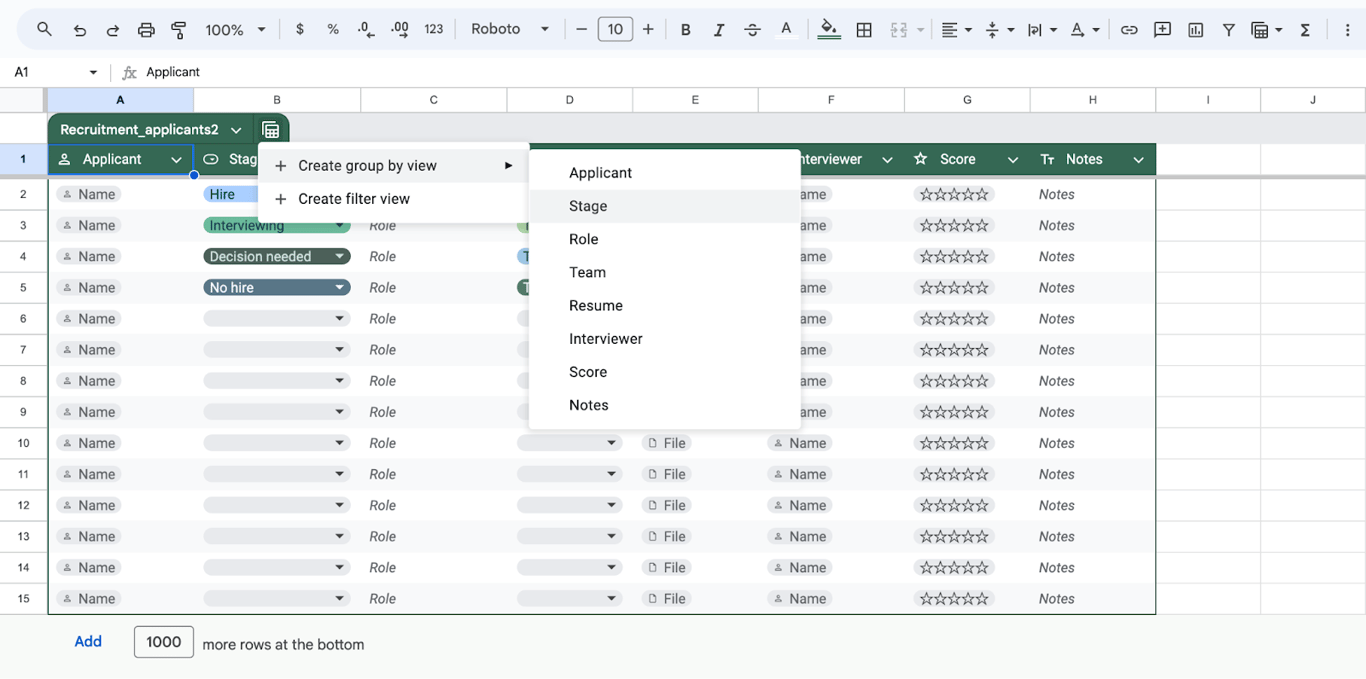
Task: Click the star rating in row 15
Action: click(x=954, y=599)
